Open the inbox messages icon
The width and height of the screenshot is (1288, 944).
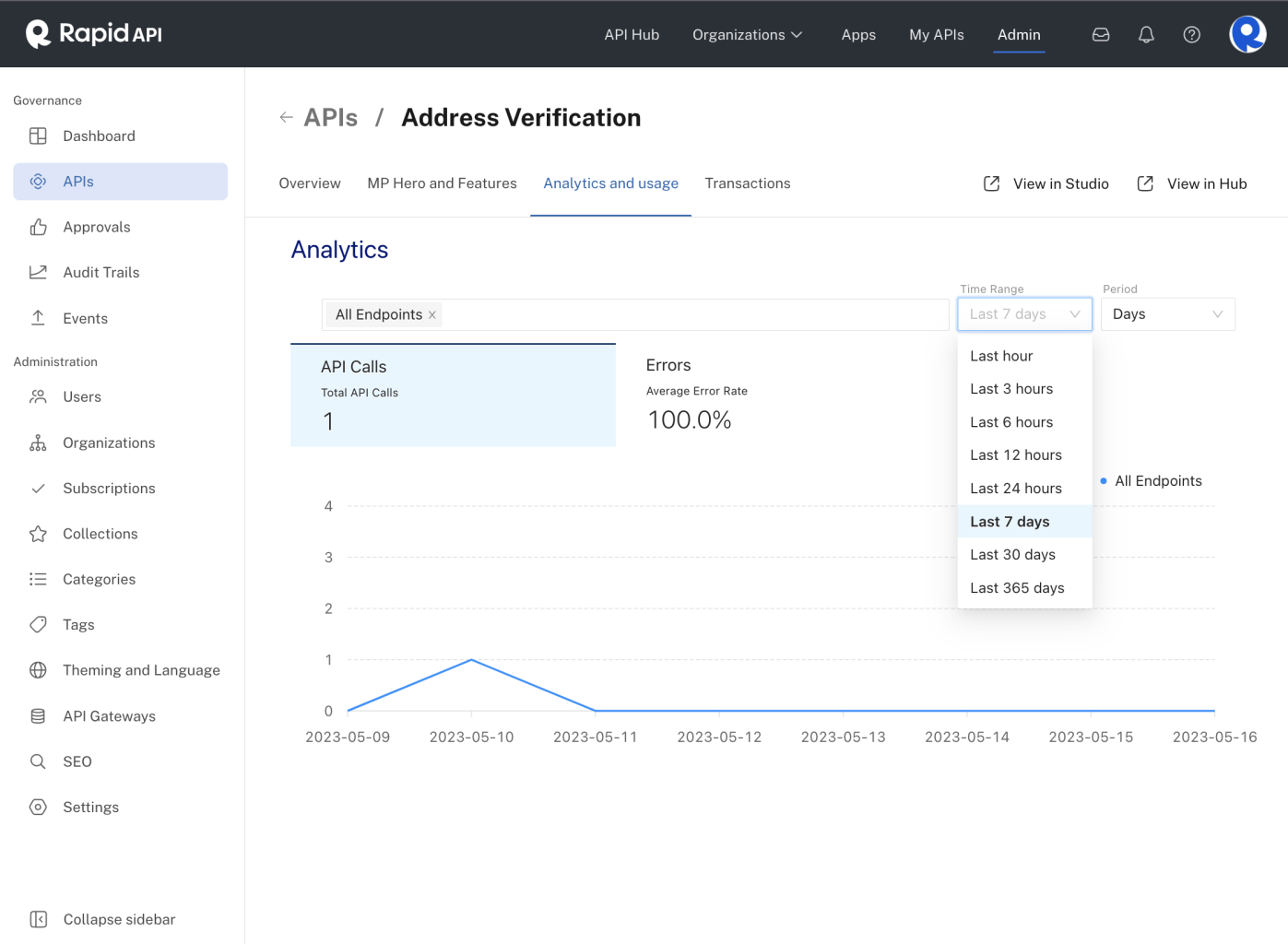pyautogui.click(x=1100, y=35)
